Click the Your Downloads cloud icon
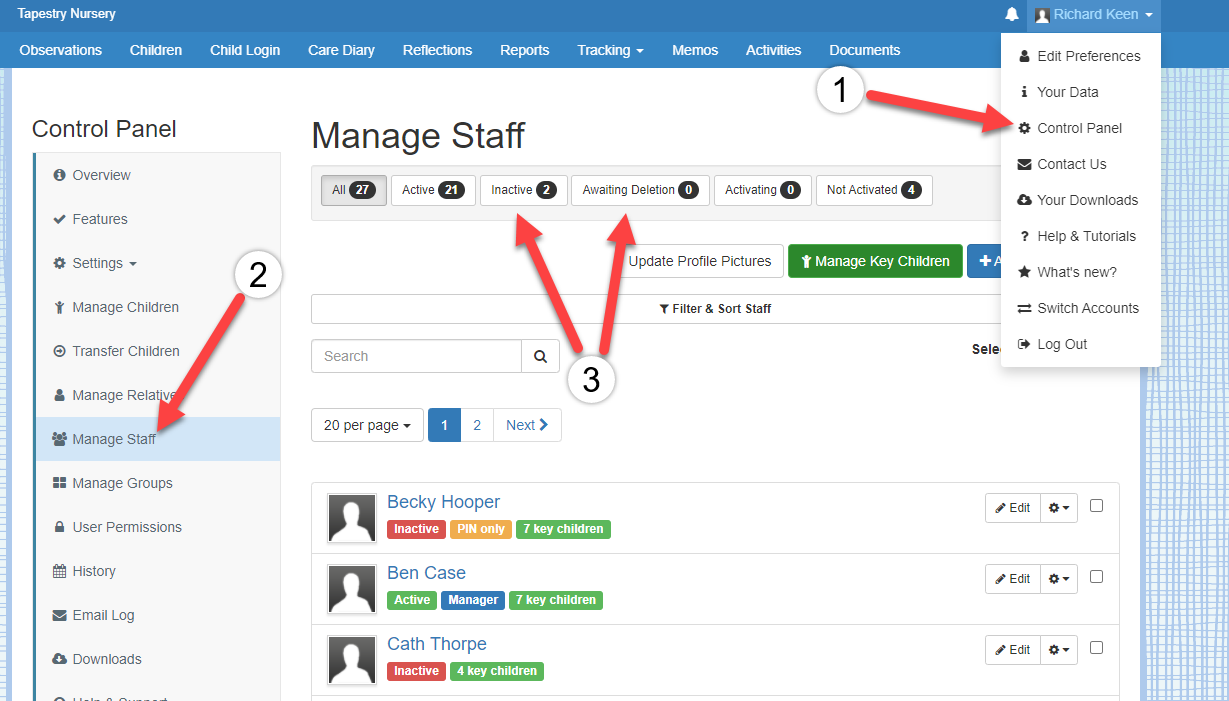This screenshot has height=701, width=1229. 1024,200
